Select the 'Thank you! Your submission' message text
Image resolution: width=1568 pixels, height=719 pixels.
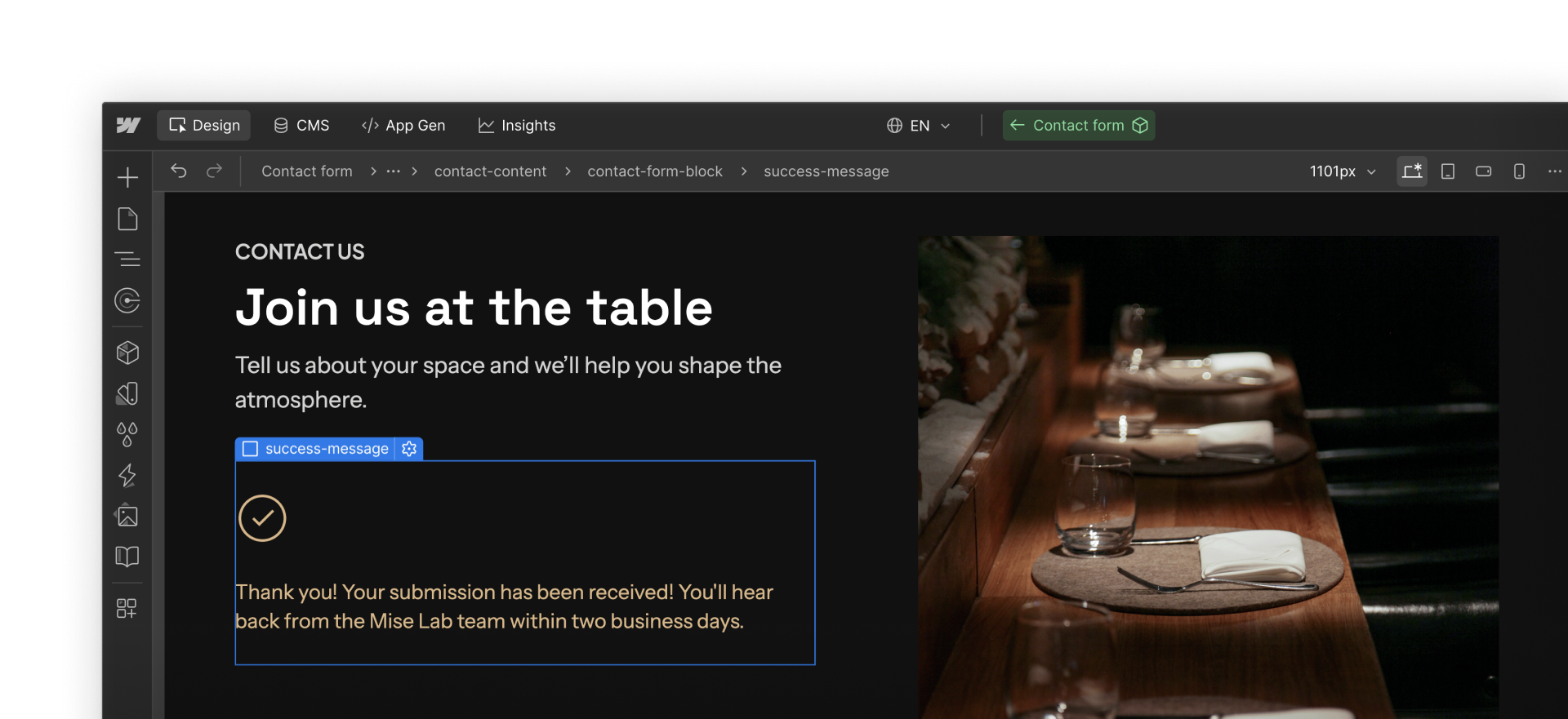pyautogui.click(x=505, y=606)
